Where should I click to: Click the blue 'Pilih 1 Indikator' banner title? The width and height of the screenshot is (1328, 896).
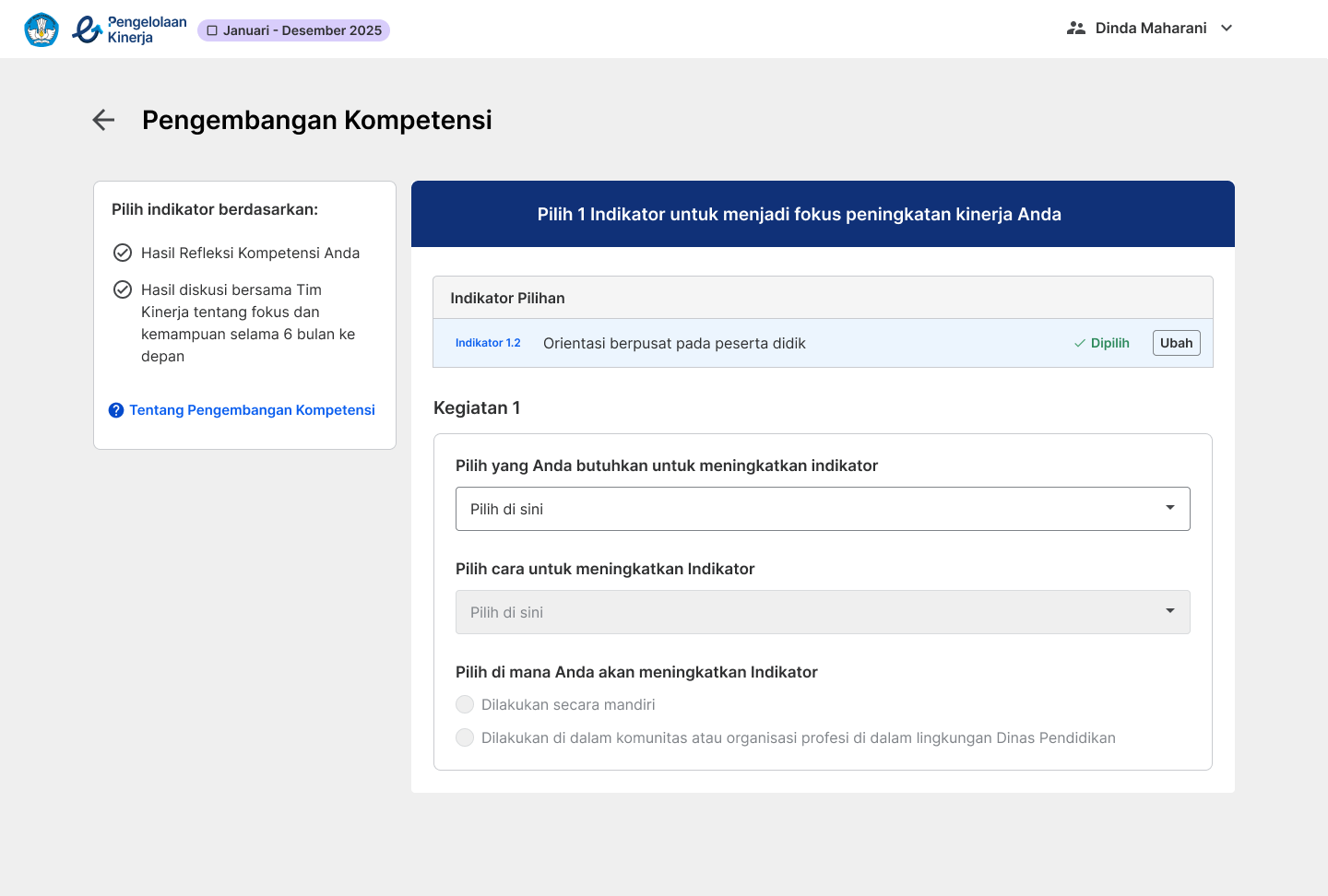click(800, 214)
